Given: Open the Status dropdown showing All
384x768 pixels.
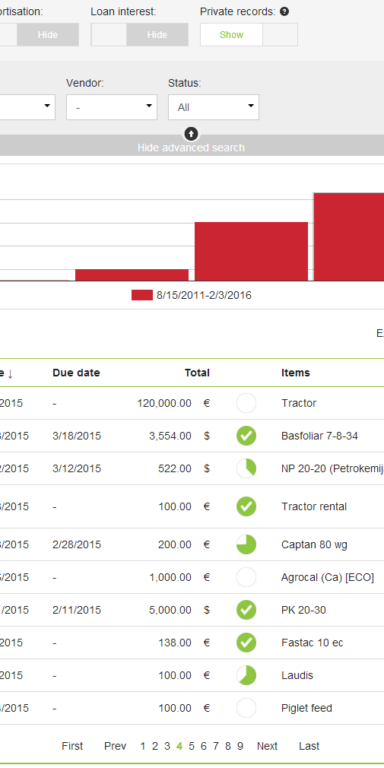Looking at the screenshot, I should 214,107.
